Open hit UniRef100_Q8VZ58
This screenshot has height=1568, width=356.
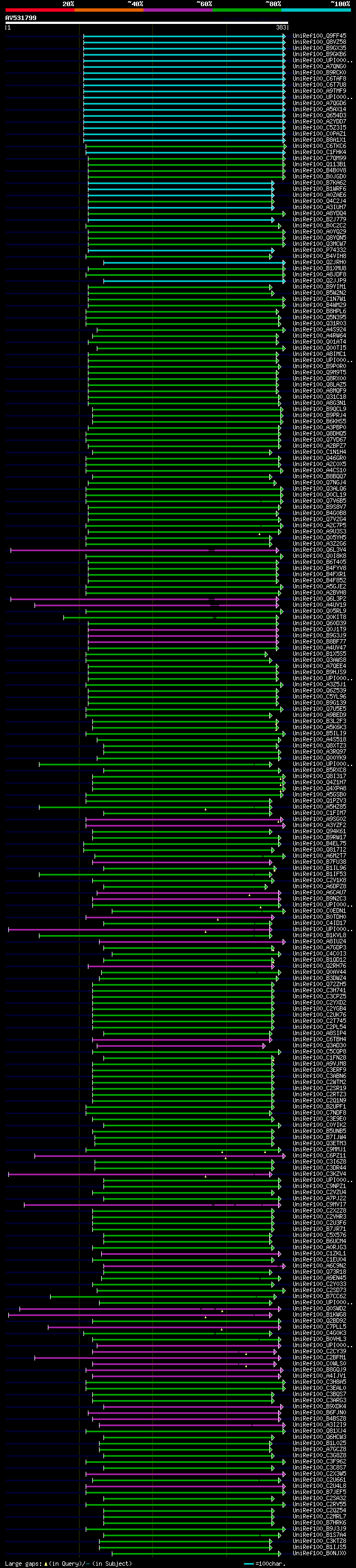click(x=319, y=42)
